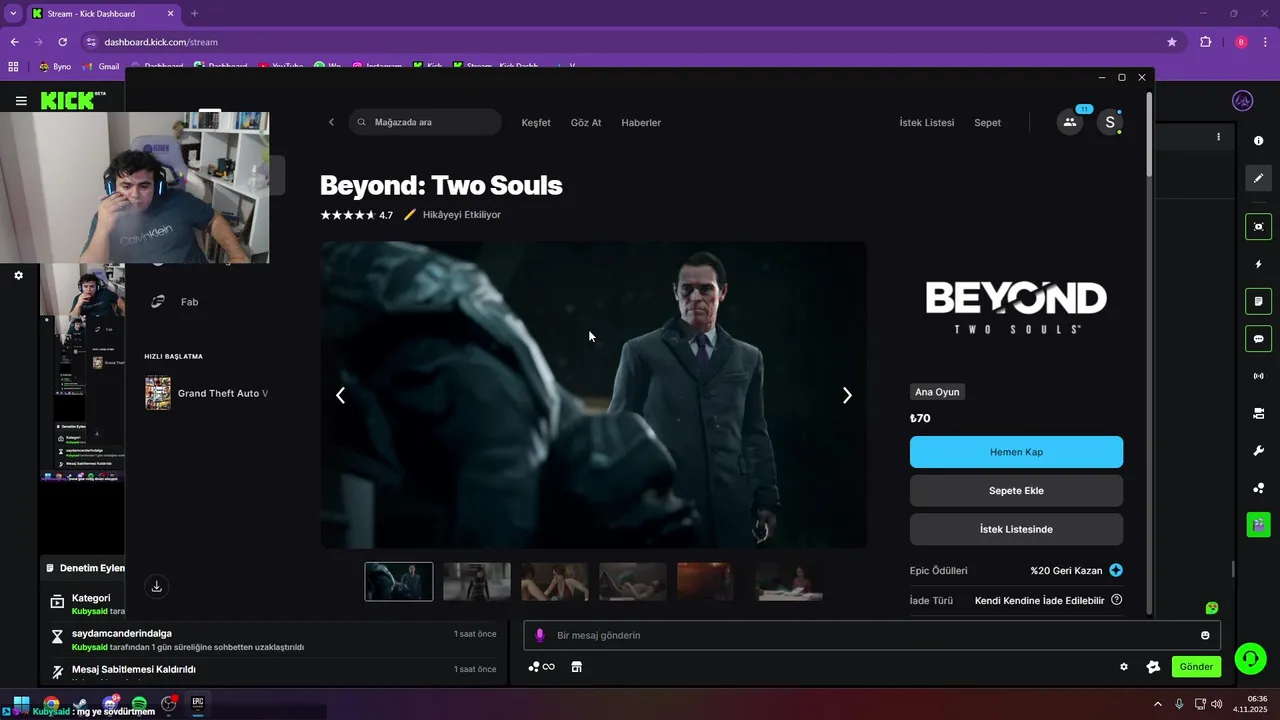The image size is (1280, 720).
Task: Show next screenshot with right arrow
Action: [x=847, y=395]
